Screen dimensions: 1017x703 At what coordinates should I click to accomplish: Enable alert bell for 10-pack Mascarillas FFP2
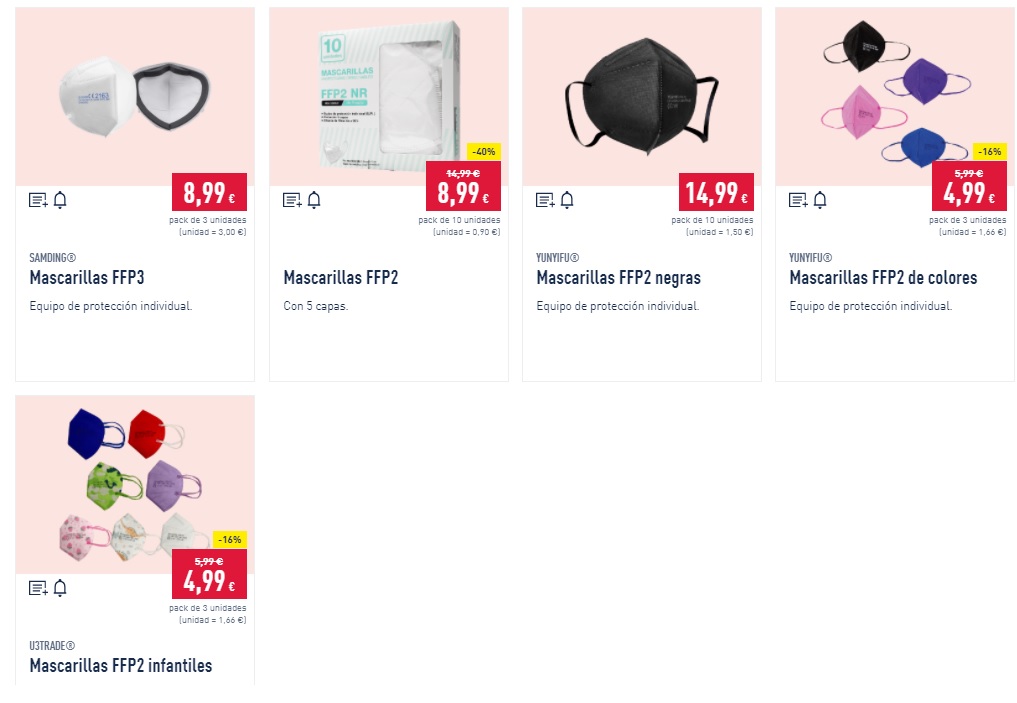tap(315, 200)
